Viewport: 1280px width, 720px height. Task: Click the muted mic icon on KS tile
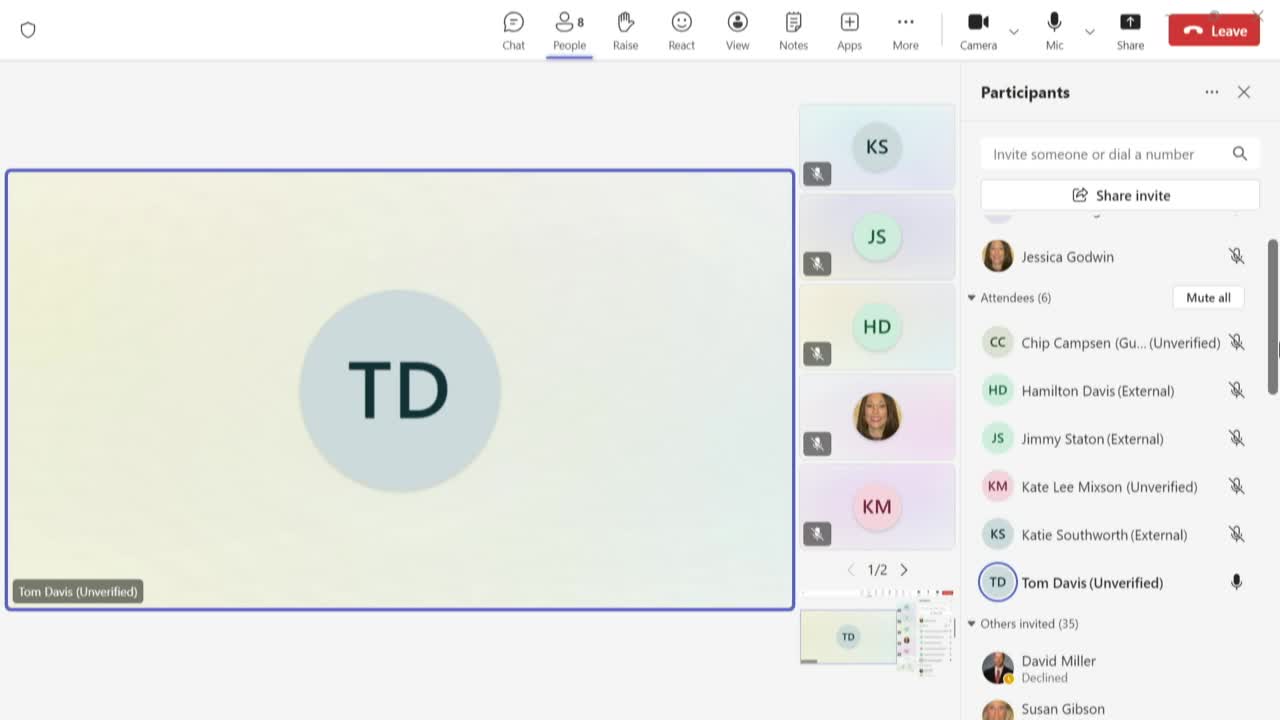pos(817,174)
